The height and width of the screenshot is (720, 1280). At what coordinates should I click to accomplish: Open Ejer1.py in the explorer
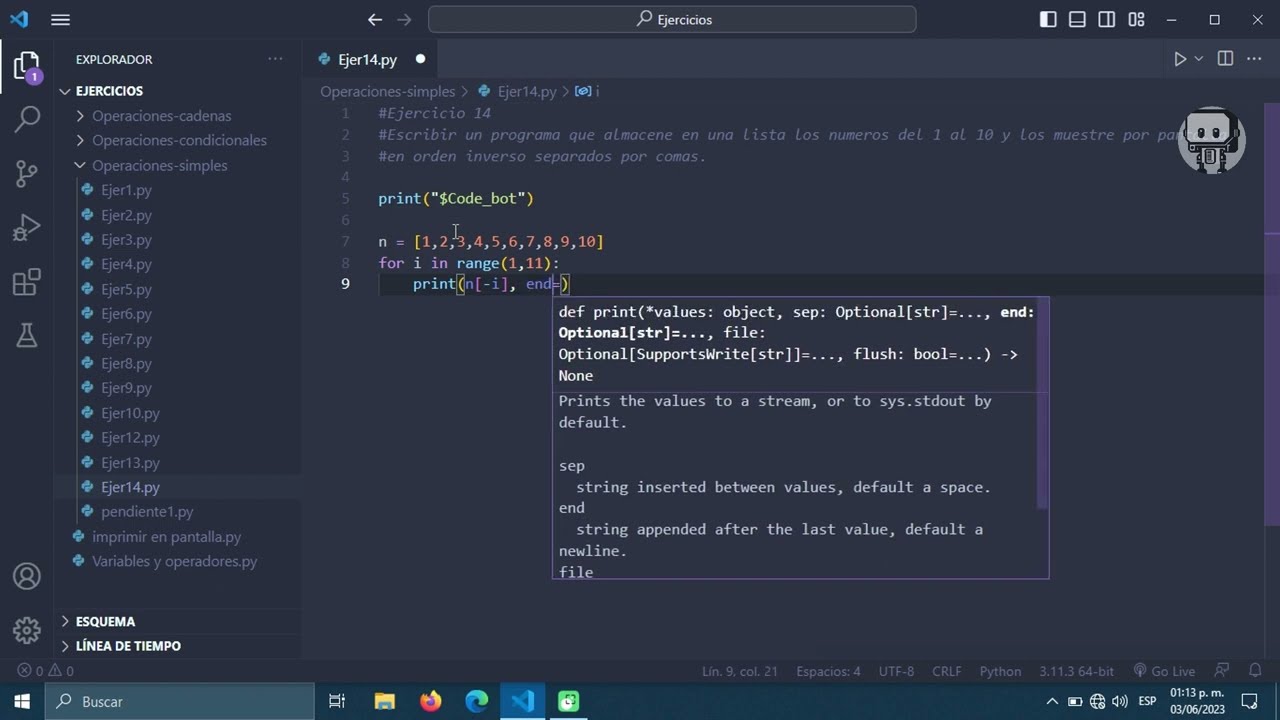point(126,190)
